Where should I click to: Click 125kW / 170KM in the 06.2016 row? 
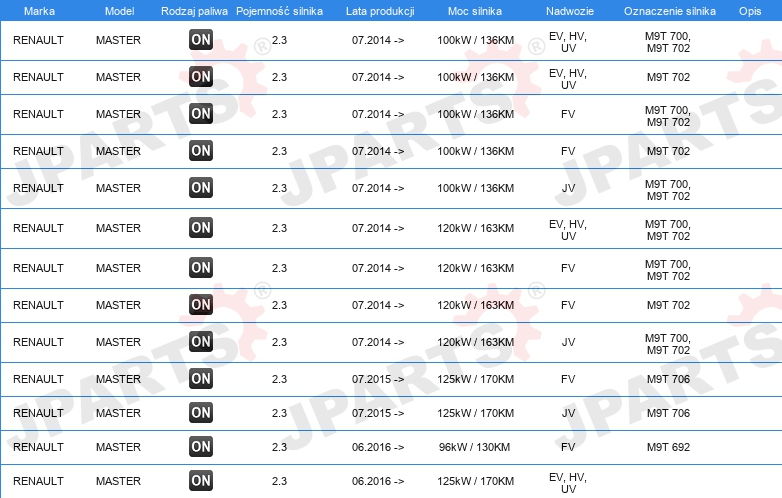475,481
